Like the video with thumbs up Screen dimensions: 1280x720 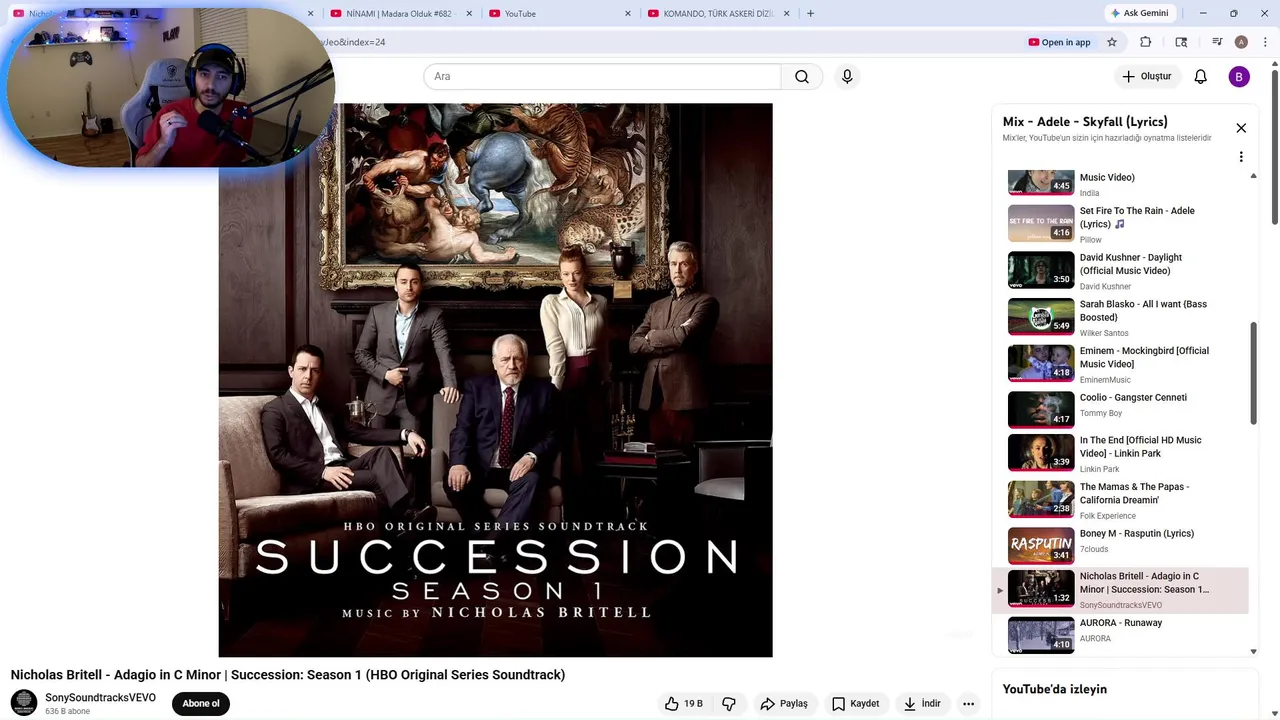684,704
